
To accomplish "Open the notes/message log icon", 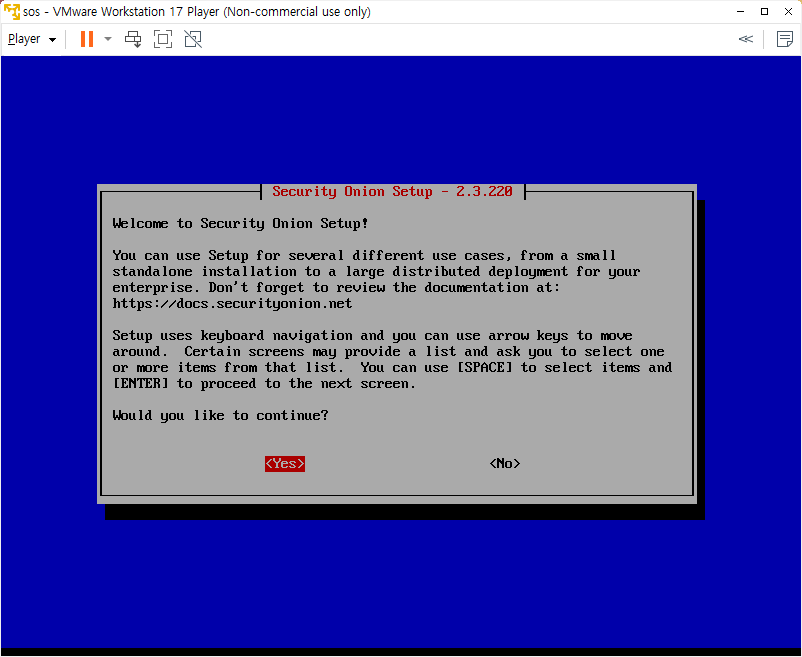I will (785, 39).
